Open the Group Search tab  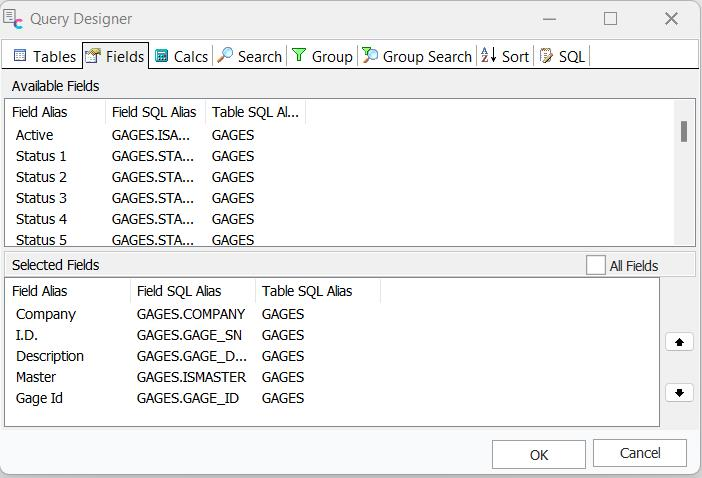pyautogui.click(x=417, y=56)
